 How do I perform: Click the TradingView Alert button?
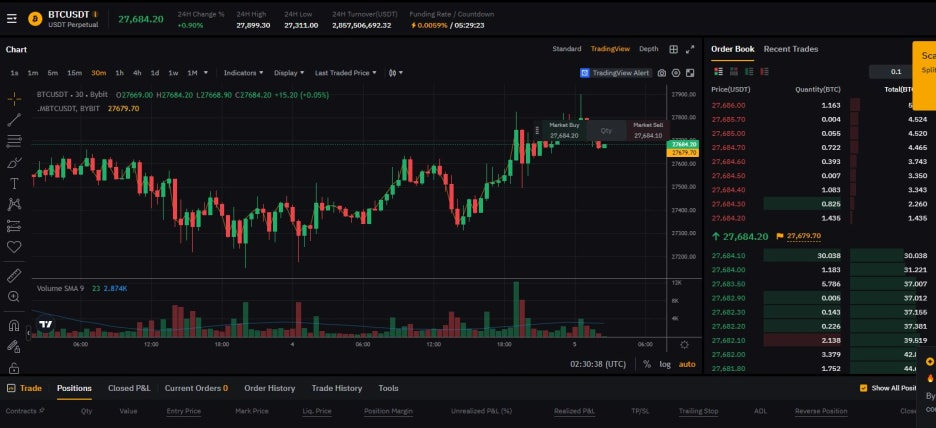point(615,73)
